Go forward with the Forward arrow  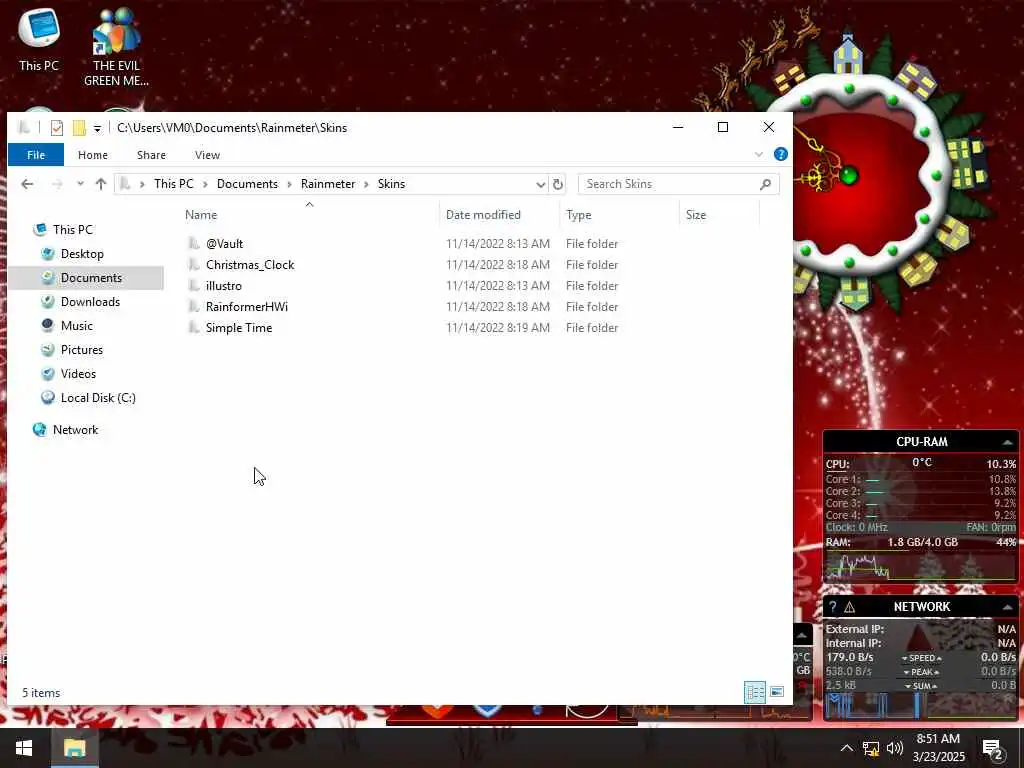57,184
